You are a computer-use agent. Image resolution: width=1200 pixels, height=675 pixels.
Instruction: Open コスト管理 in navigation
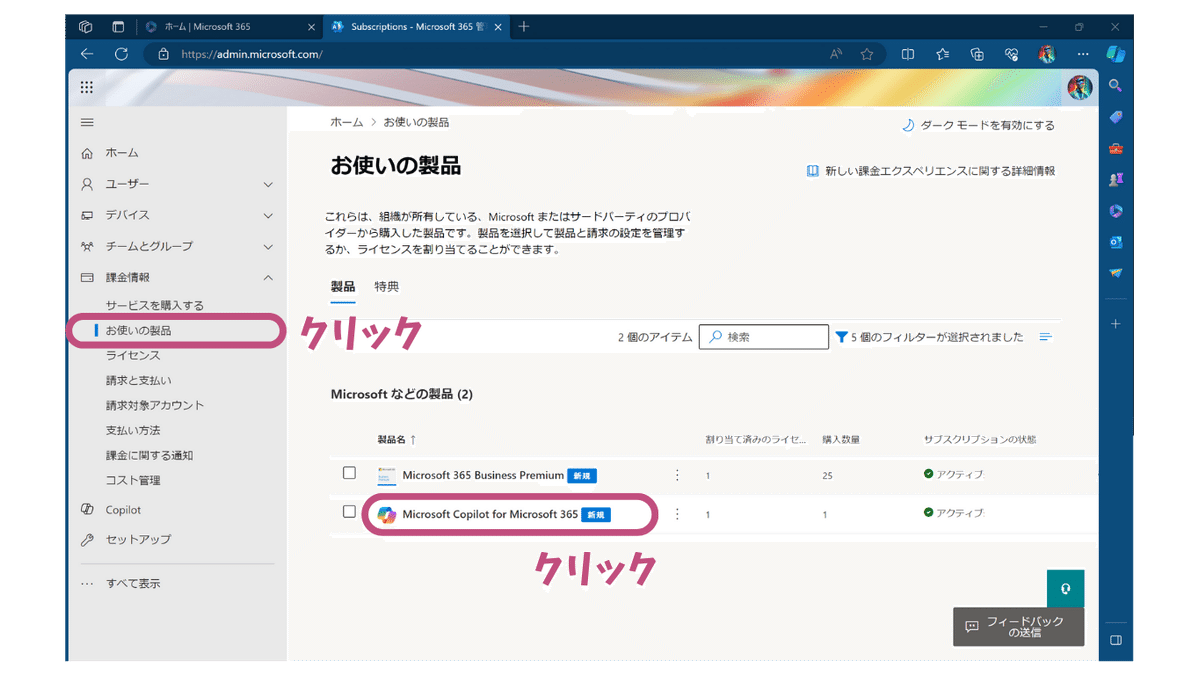coord(133,480)
